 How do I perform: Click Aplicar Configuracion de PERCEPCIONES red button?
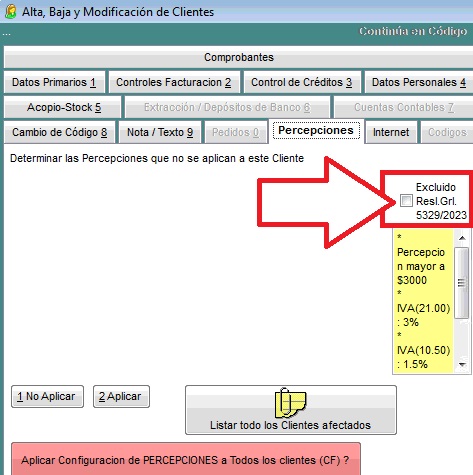point(186,459)
